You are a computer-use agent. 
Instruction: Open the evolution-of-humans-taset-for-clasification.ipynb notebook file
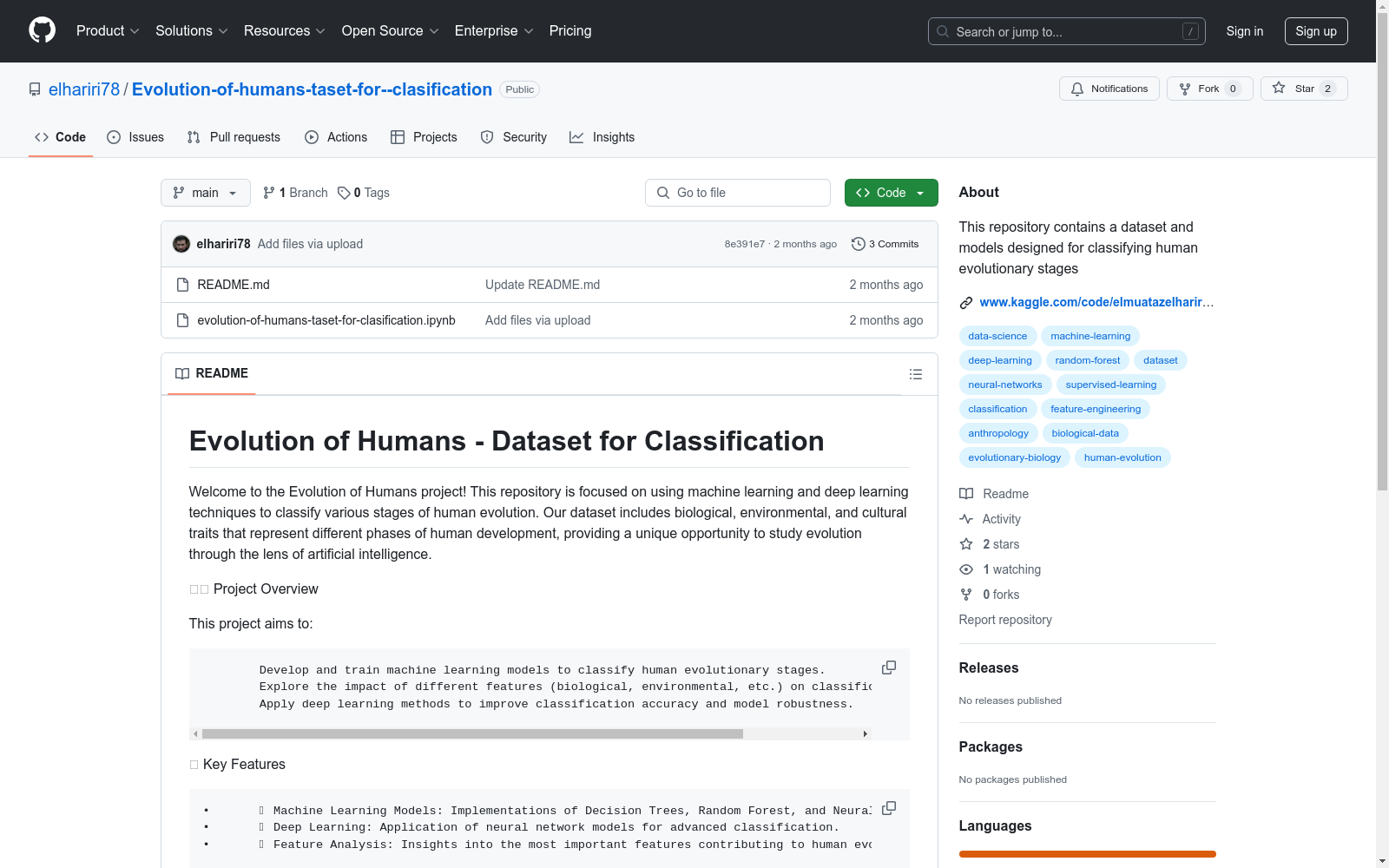[326, 320]
